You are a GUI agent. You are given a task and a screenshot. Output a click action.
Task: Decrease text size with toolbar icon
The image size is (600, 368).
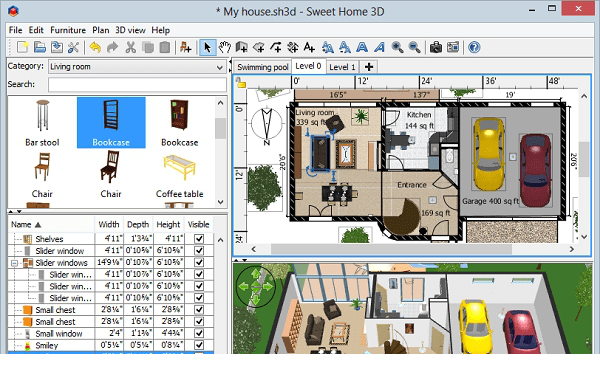tap(345, 47)
